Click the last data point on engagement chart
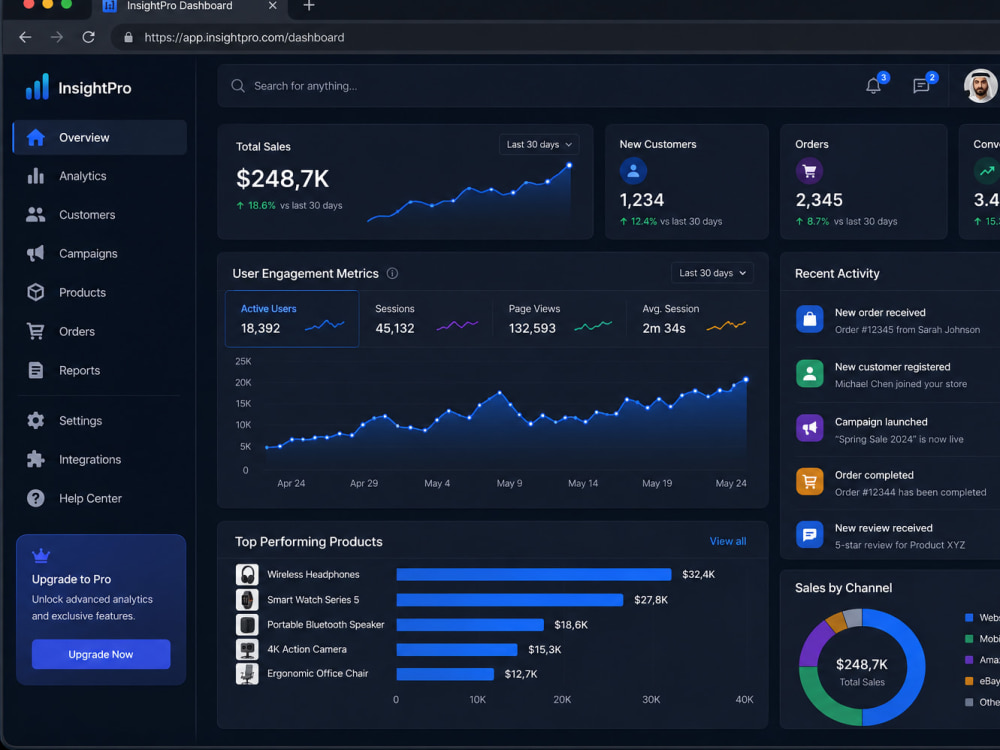This screenshot has width=1000, height=750. pos(746,379)
